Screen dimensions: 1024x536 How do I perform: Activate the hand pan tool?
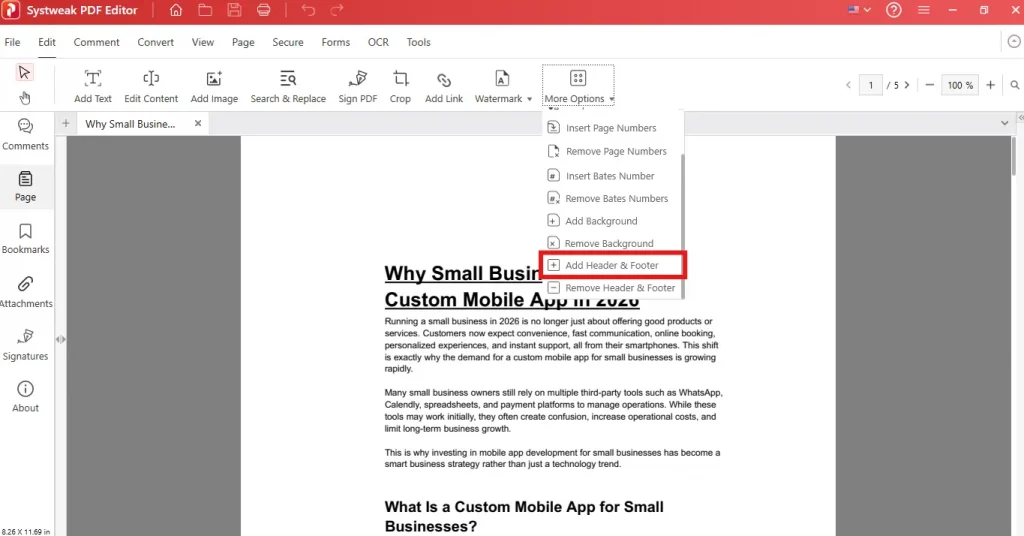tap(24, 98)
